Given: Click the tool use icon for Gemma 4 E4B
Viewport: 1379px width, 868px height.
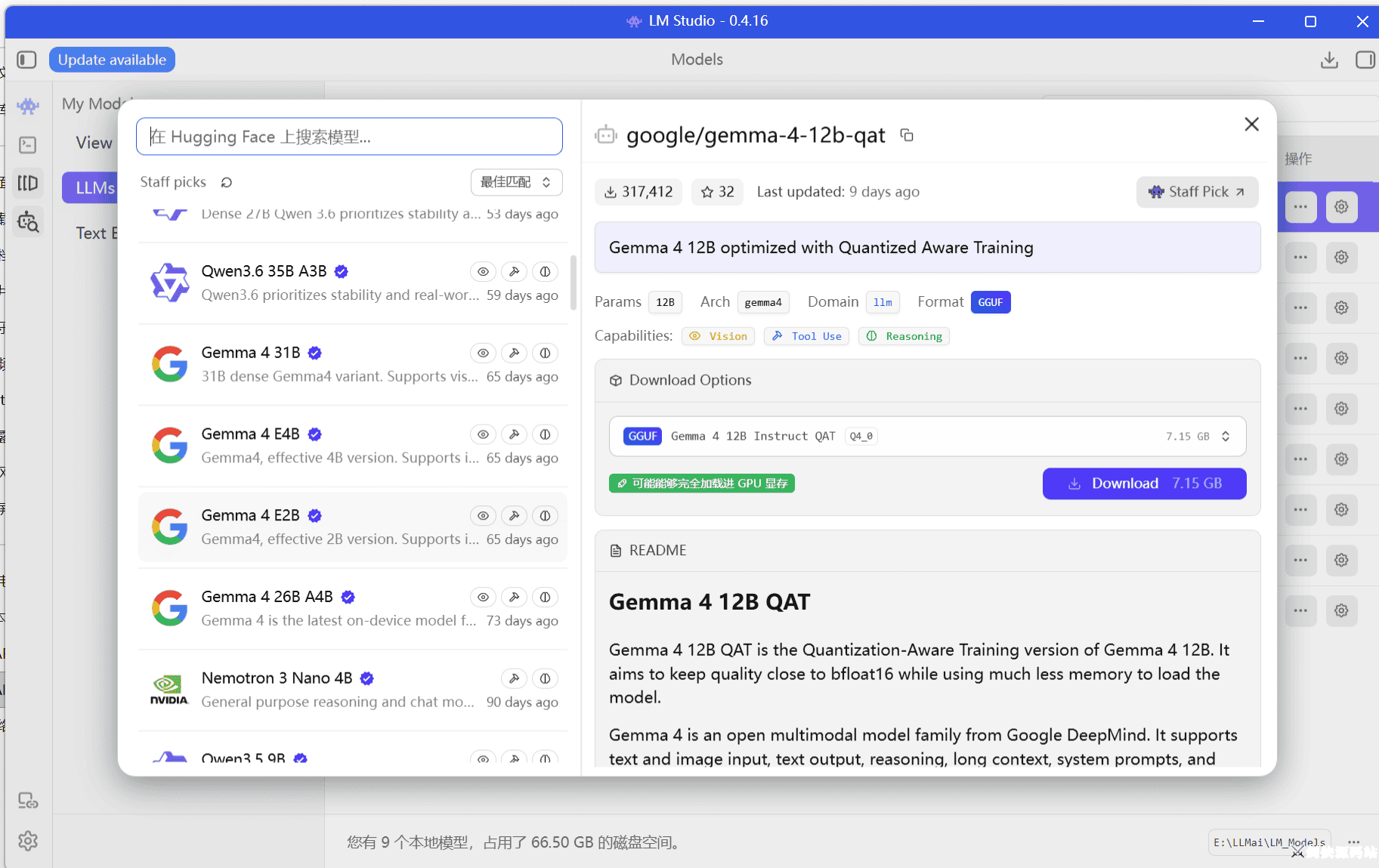Looking at the screenshot, I should 514,434.
